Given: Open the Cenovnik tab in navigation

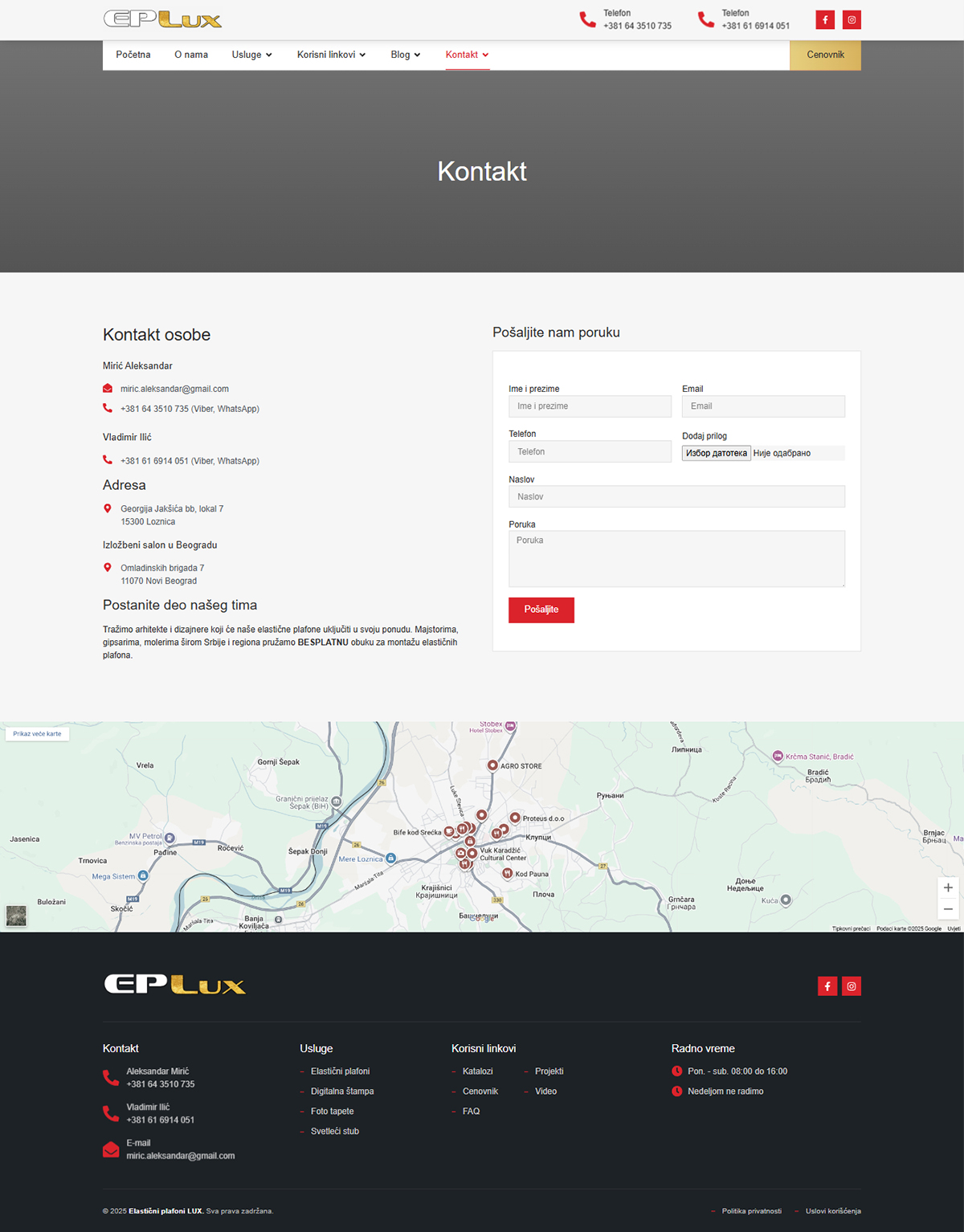Looking at the screenshot, I should (826, 55).
